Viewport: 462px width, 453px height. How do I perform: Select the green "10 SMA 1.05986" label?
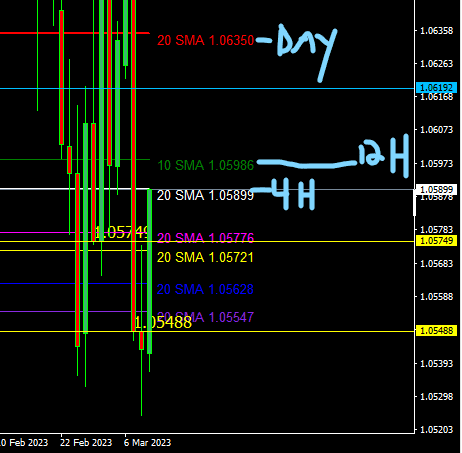(x=205, y=165)
